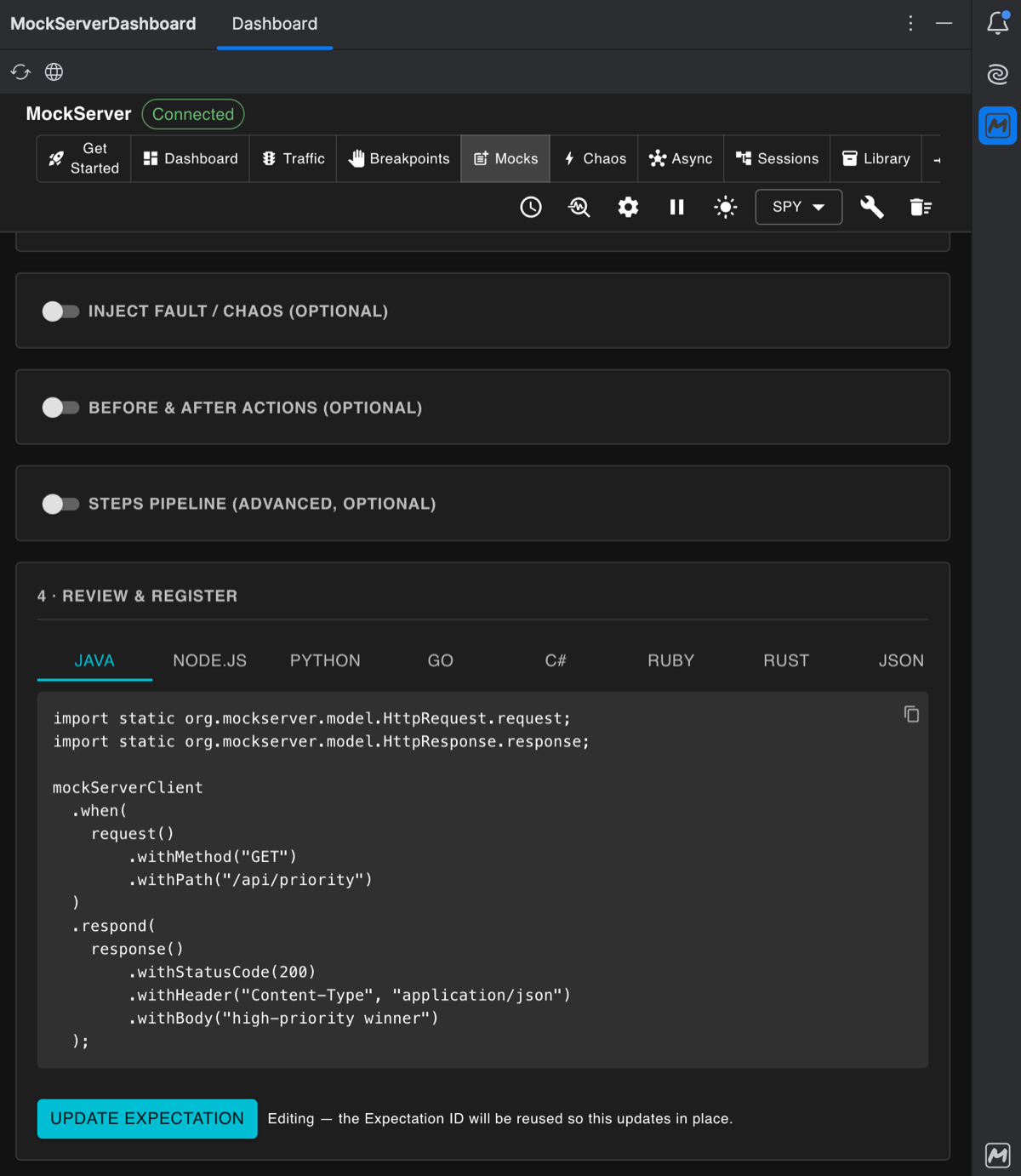
Task: Select the highlighted MockServer tool window icon
Action: pos(997,126)
